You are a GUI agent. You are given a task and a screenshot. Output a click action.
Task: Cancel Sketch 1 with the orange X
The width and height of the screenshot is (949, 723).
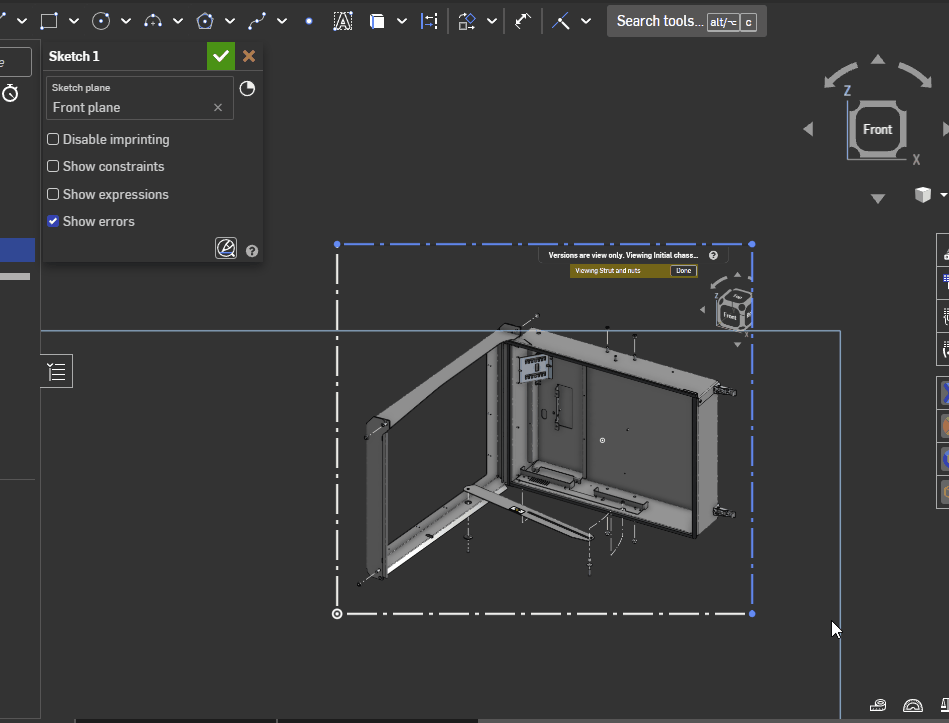pyautogui.click(x=249, y=56)
